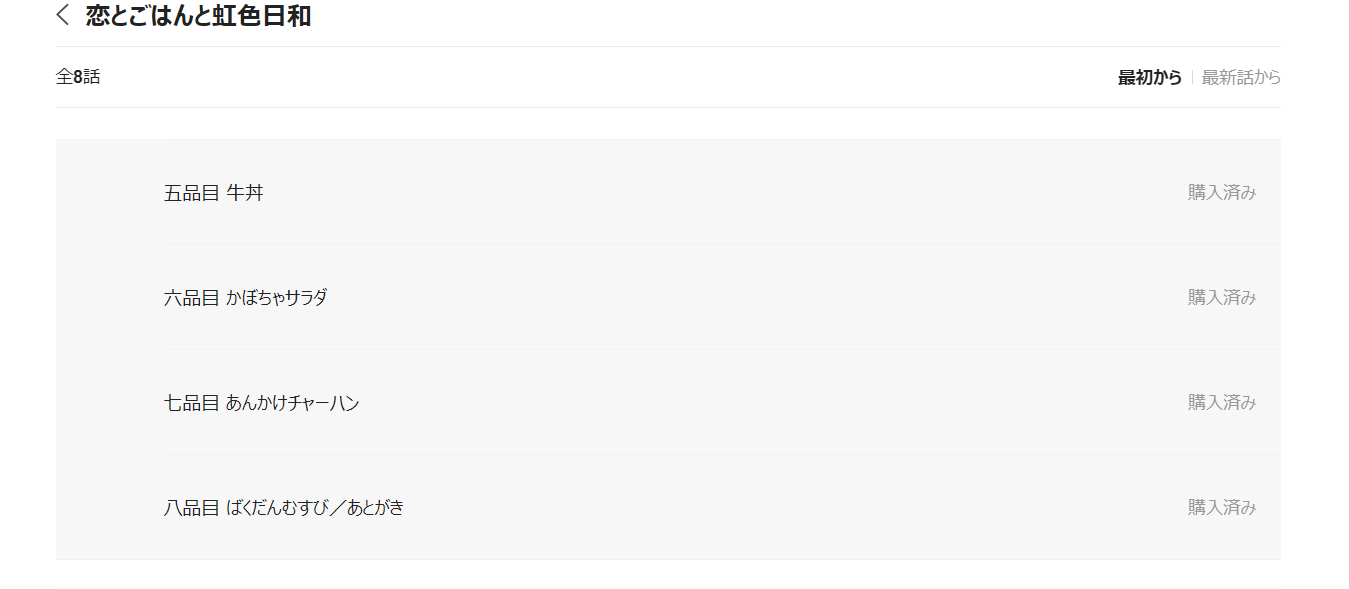Click the empty middle of the 牛丼 row
The image size is (1349, 589).
[x=700, y=193]
